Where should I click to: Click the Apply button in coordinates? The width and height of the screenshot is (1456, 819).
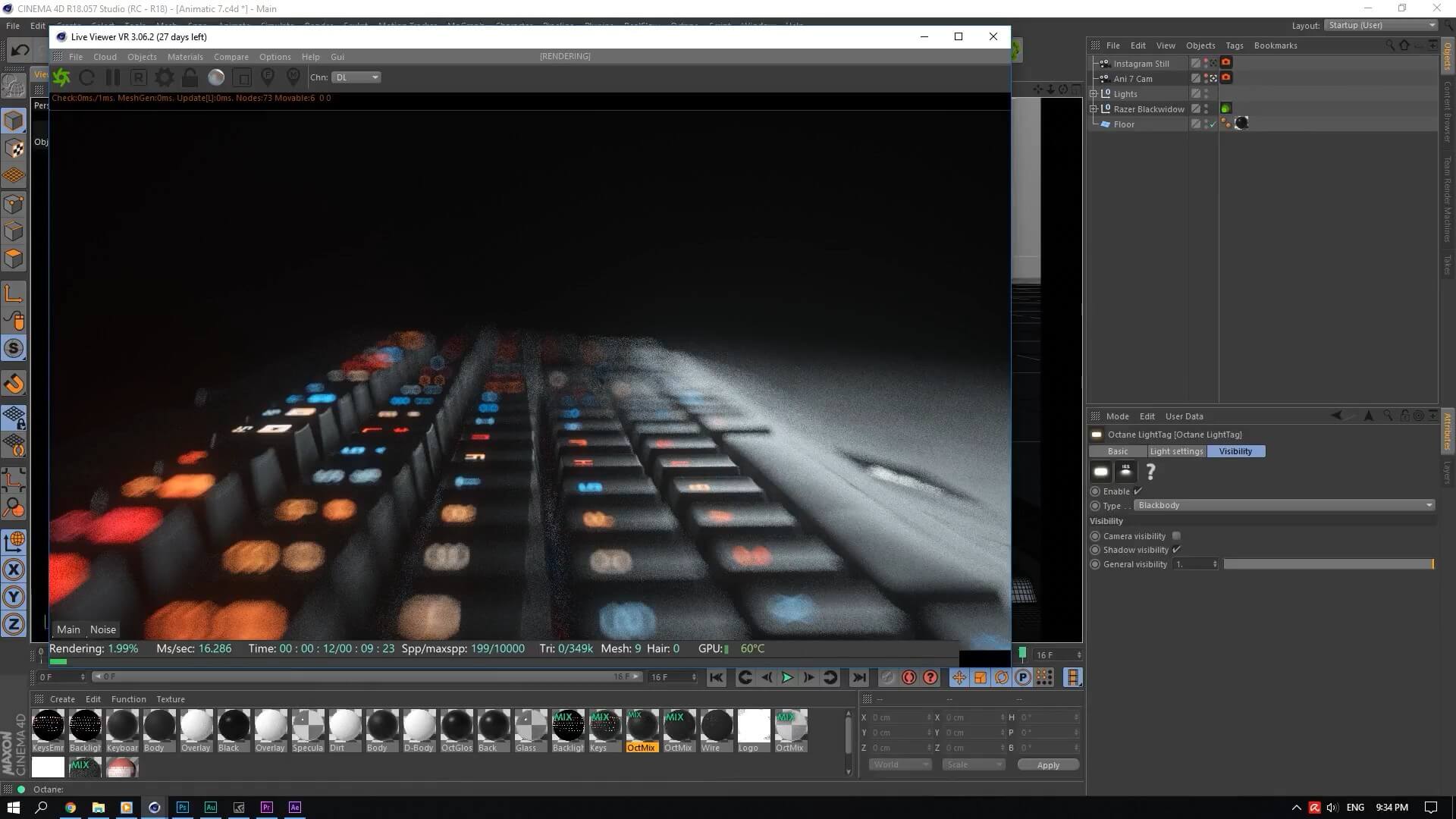(x=1047, y=765)
